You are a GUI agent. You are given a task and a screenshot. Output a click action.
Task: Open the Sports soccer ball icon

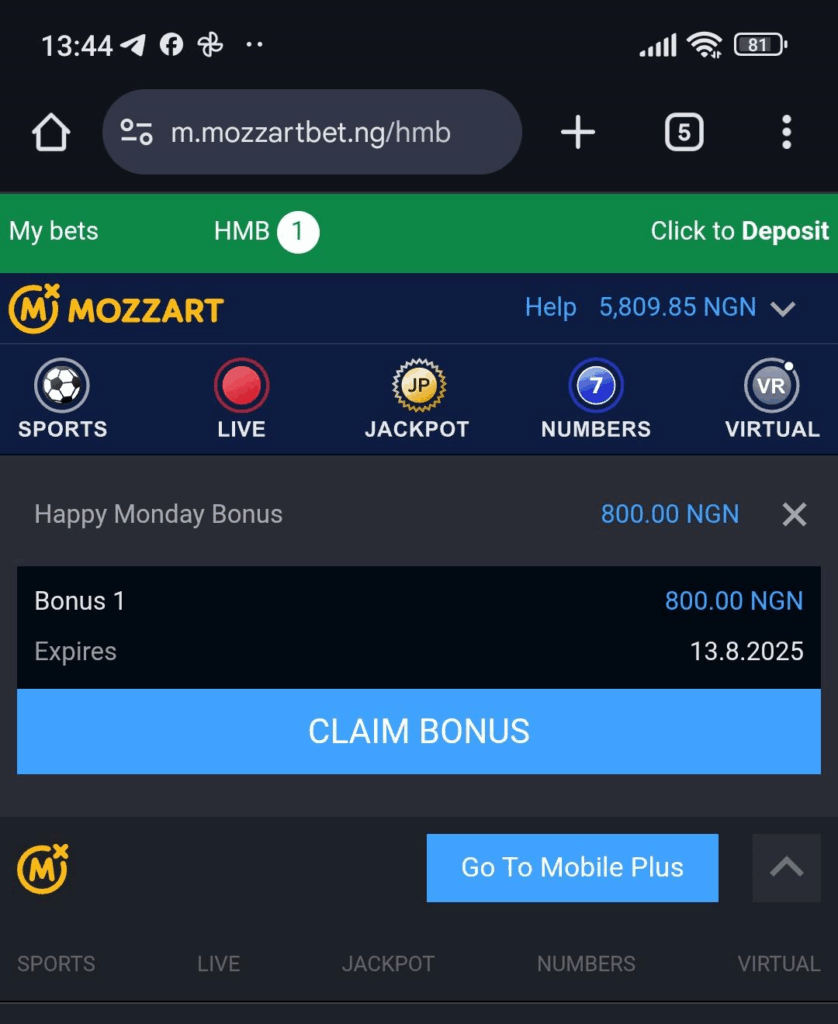coord(62,385)
